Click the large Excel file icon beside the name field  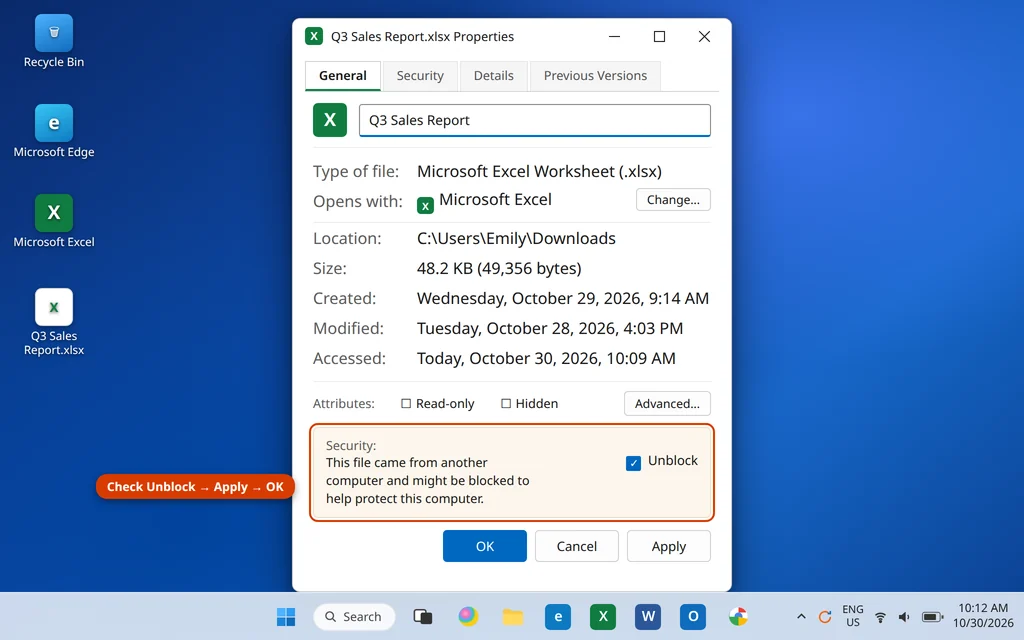coord(330,120)
